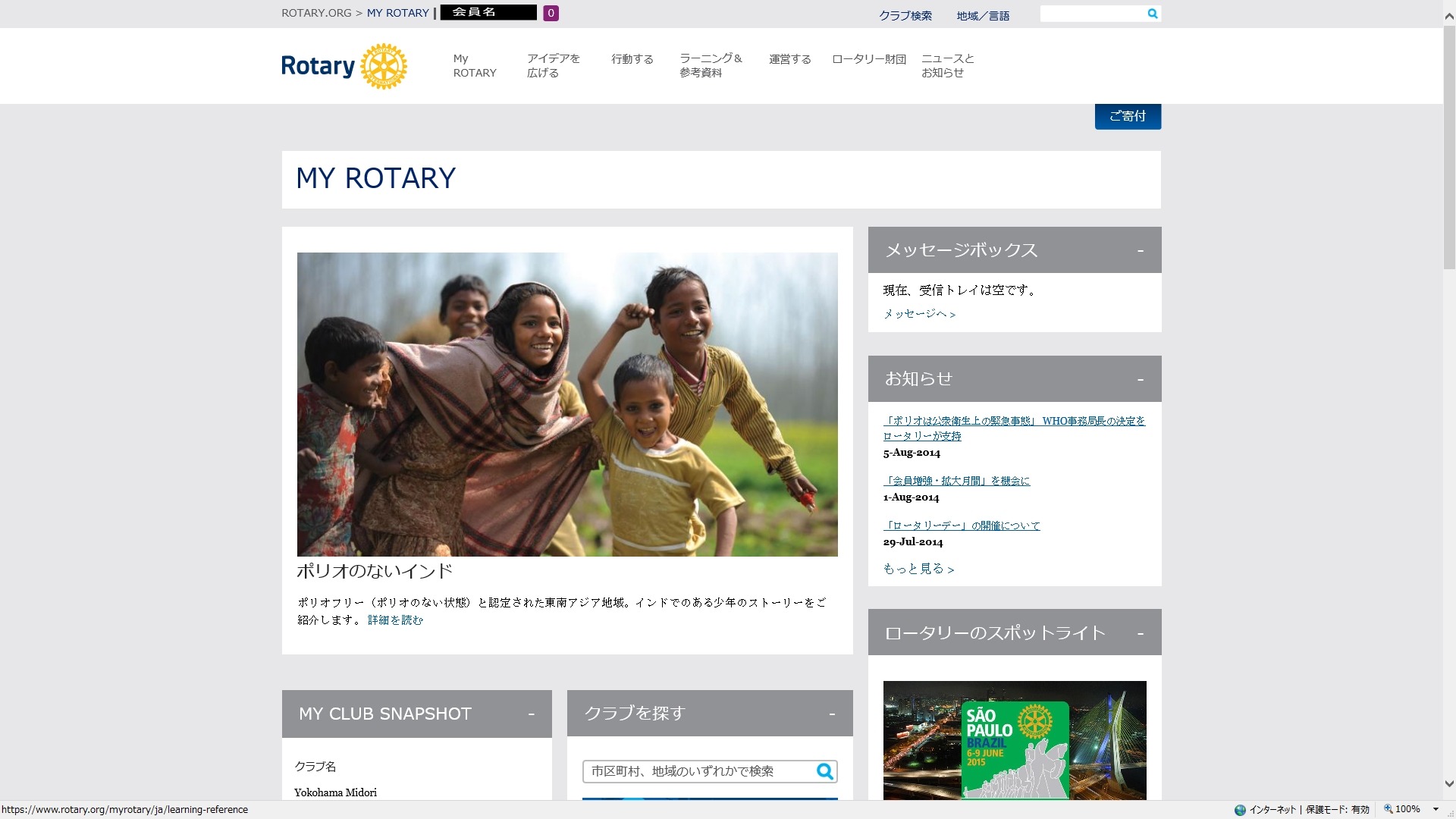Image resolution: width=1456 pixels, height=819 pixels.
Task: Click the page scroll down arrow
Action: point(1448,784)
